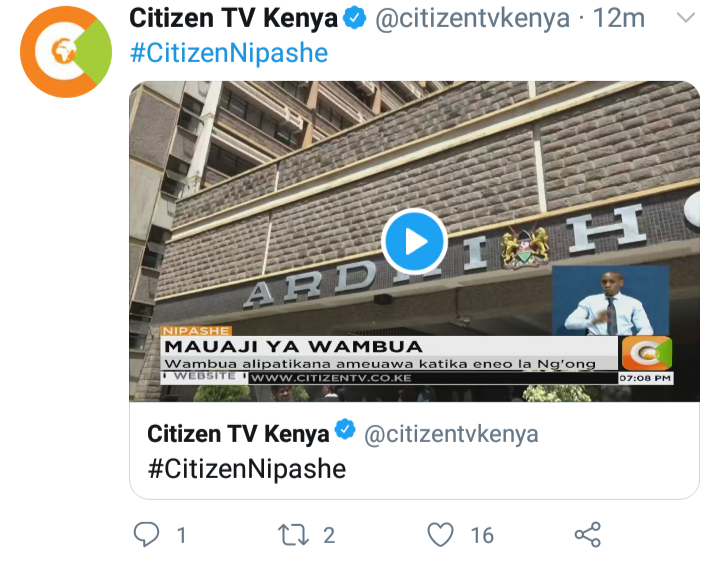720x565 pixels.
Task: Play the Citizen Nipashe video
Action: pos(414,241)
